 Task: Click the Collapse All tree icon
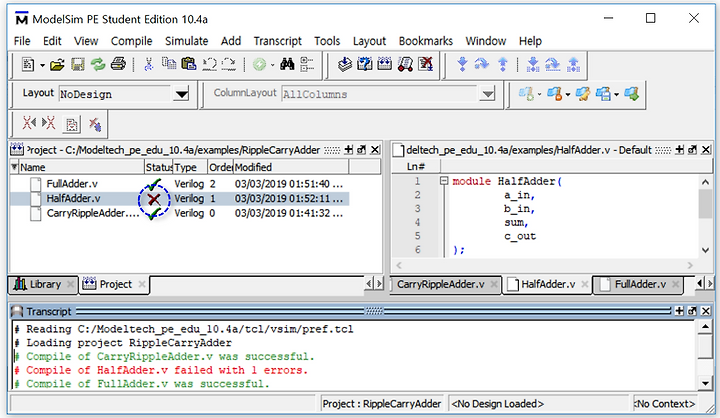click(307, 64)
